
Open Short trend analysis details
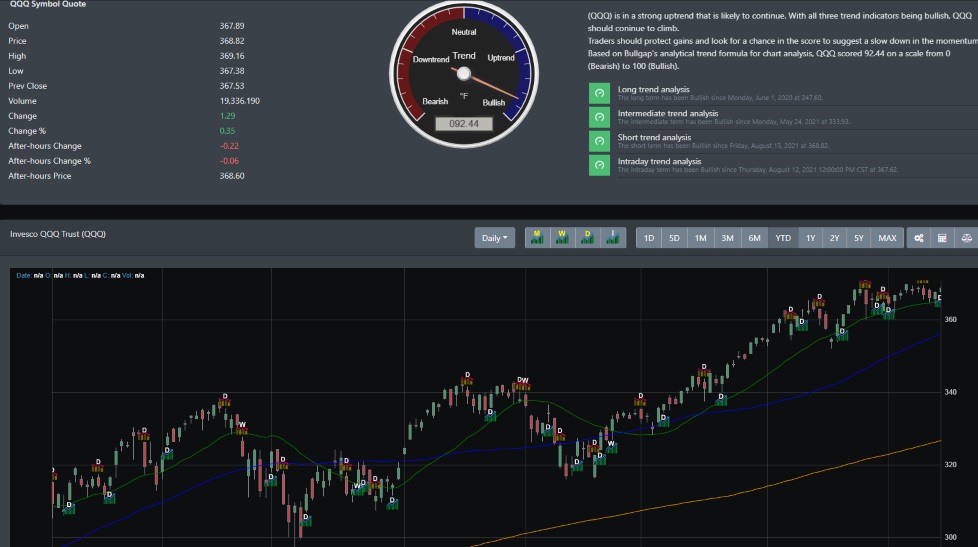coord(654,137)
